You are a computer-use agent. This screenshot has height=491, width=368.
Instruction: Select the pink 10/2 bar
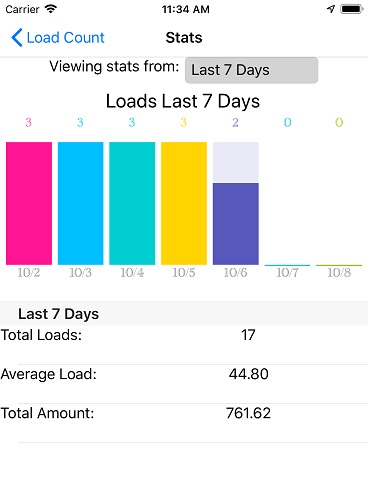29,203
